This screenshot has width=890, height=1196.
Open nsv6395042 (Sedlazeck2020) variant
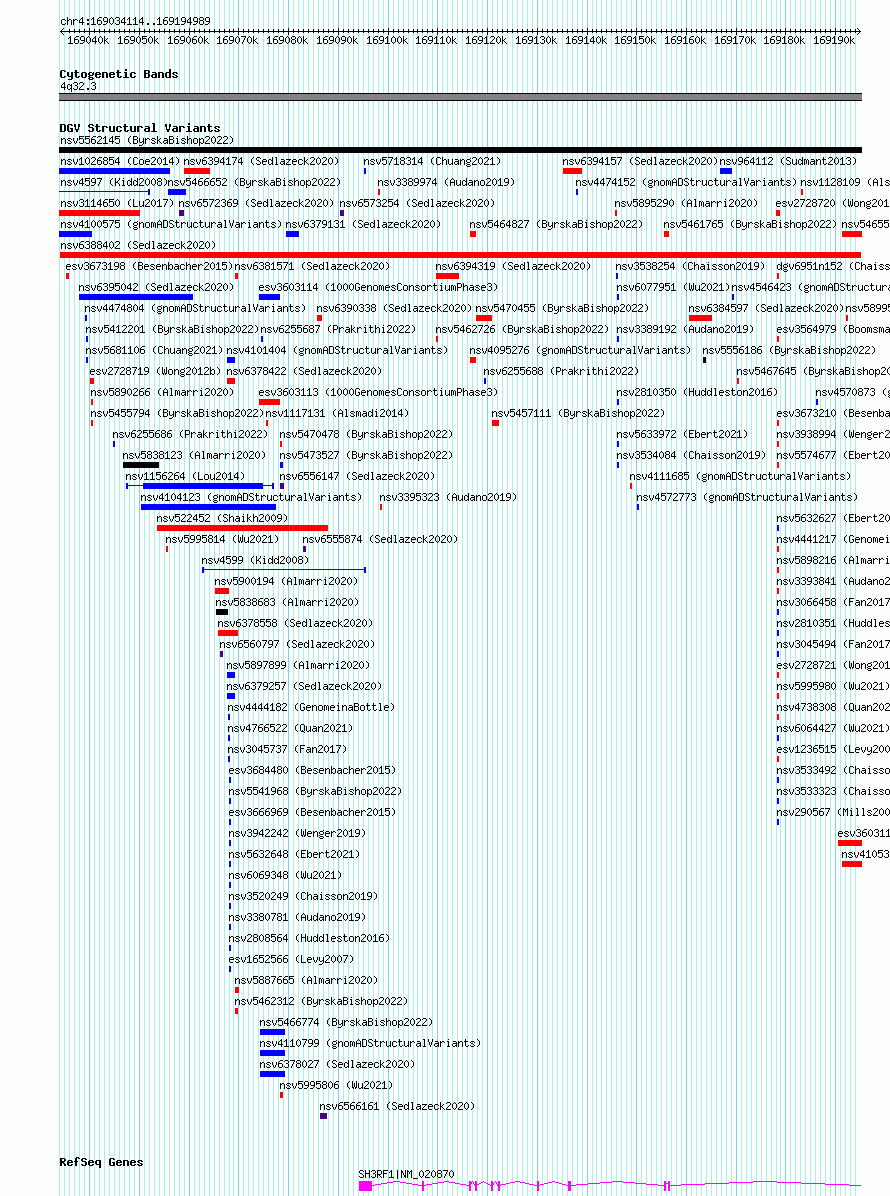(156, 288)
